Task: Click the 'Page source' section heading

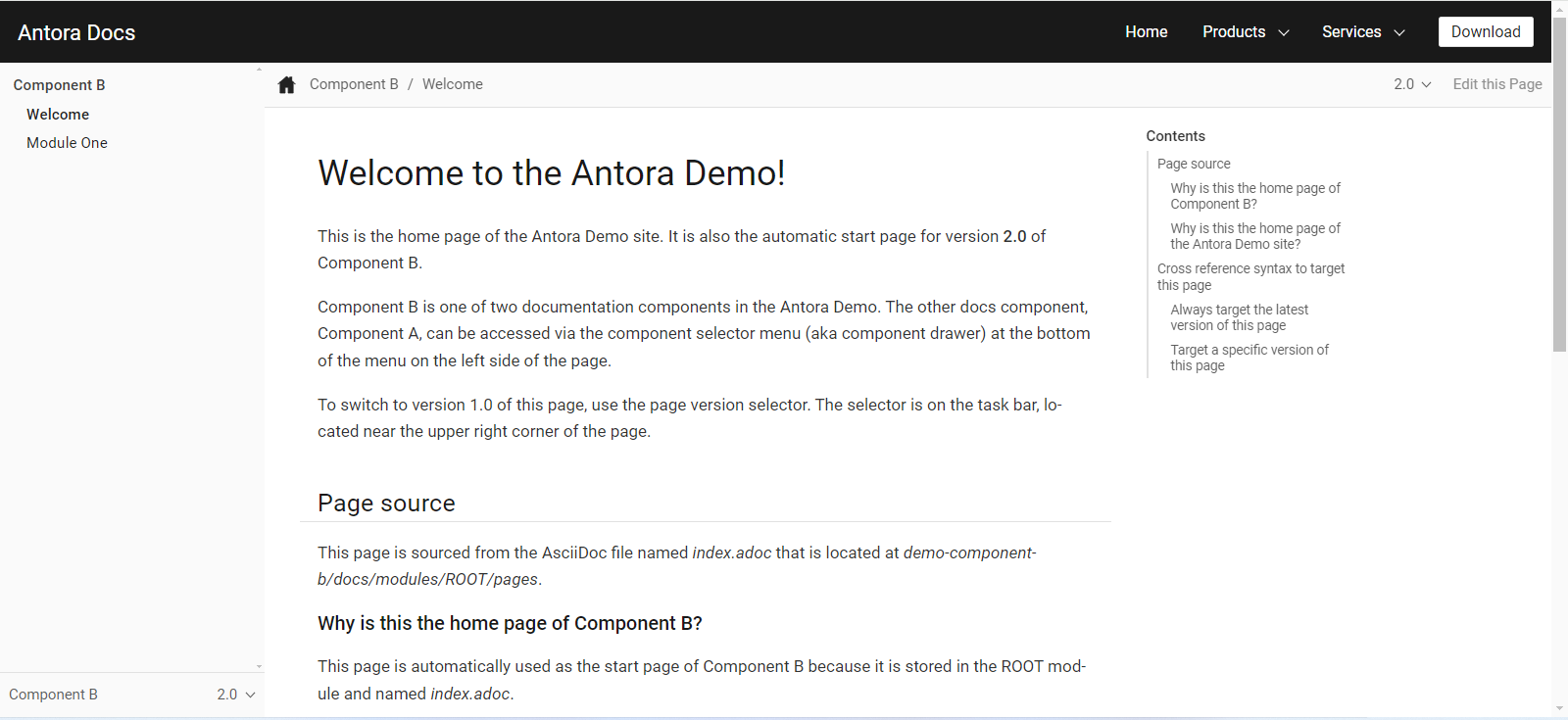Action: point(386,504)
